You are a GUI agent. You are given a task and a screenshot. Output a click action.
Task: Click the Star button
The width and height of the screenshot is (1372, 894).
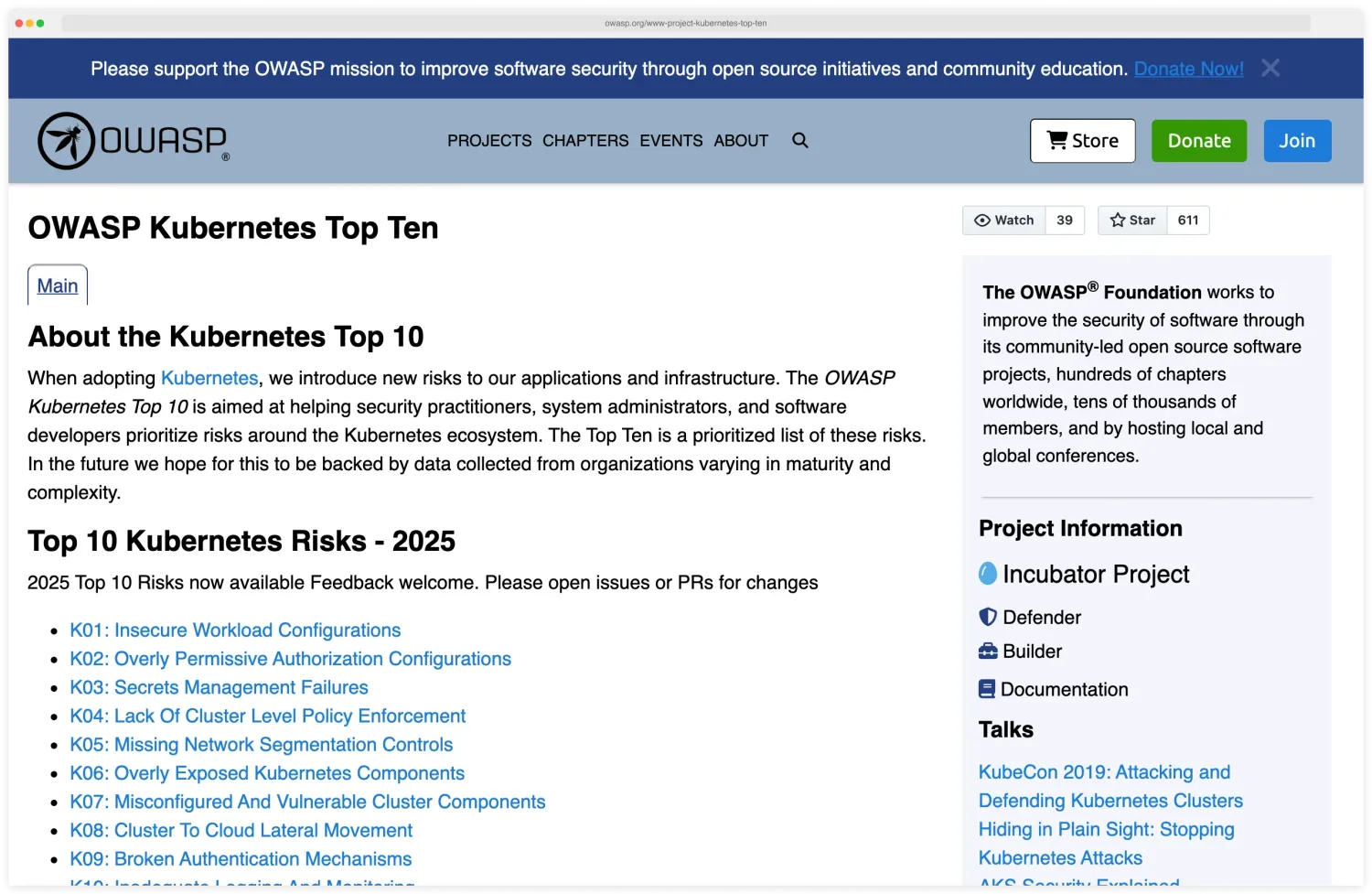pos(1132,221)
